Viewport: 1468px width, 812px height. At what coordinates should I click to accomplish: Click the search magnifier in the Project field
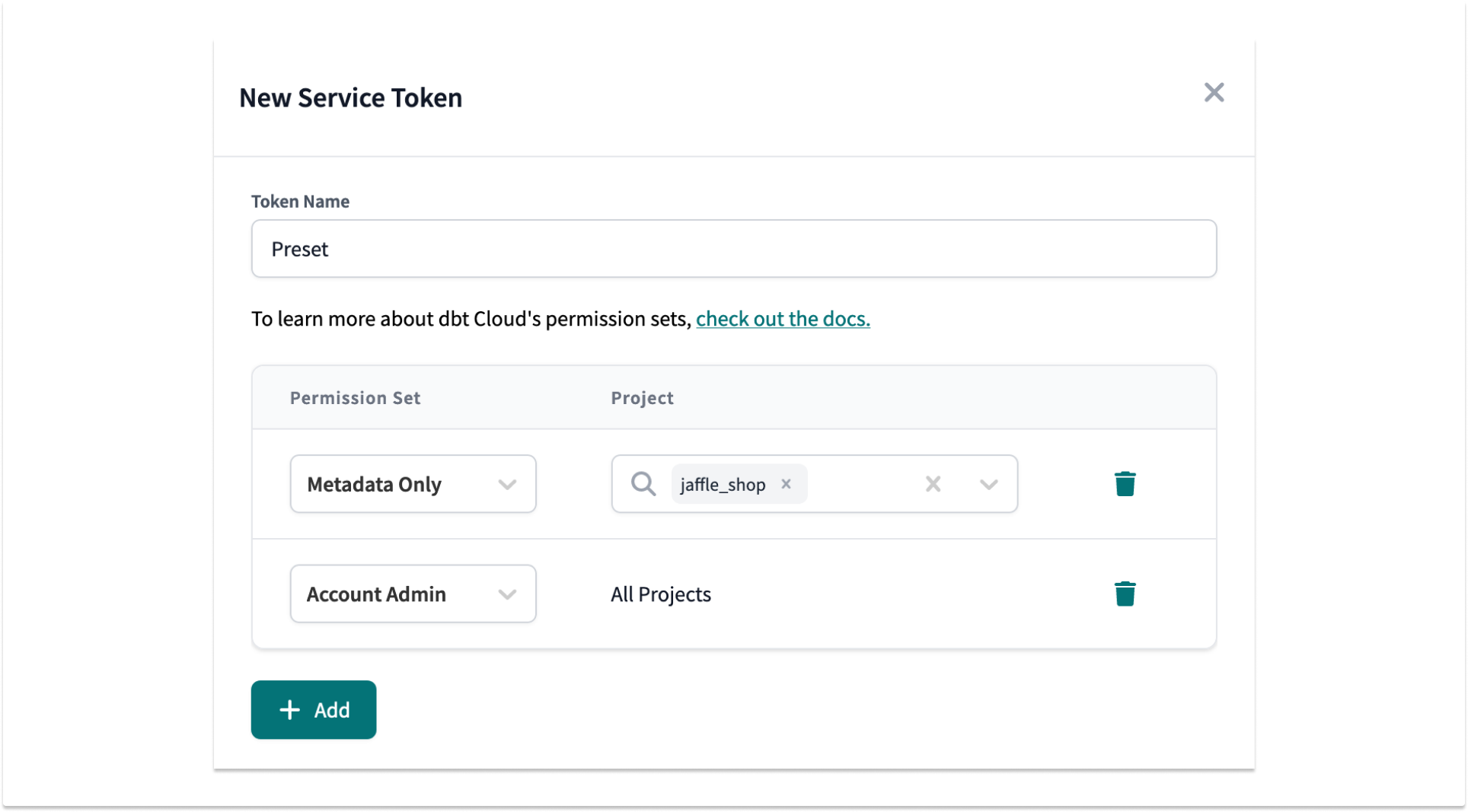[x=643, y=483]
